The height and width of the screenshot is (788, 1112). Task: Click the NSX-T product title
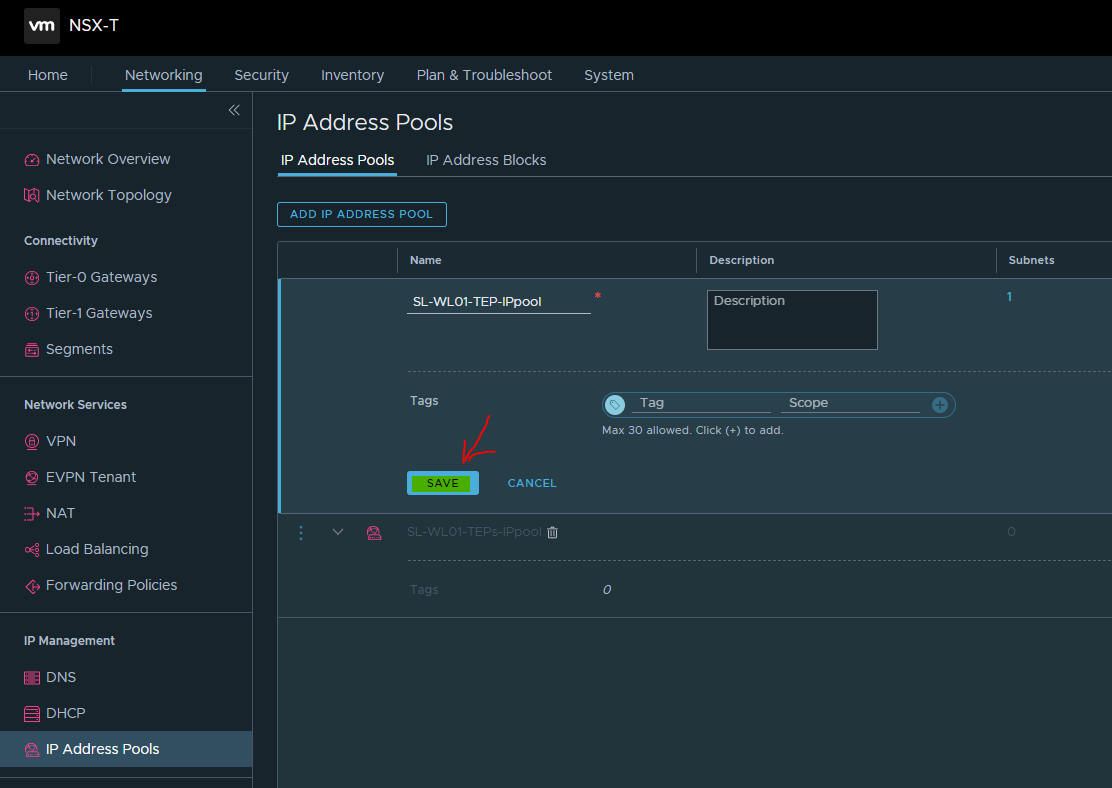[x=94, y=26]
